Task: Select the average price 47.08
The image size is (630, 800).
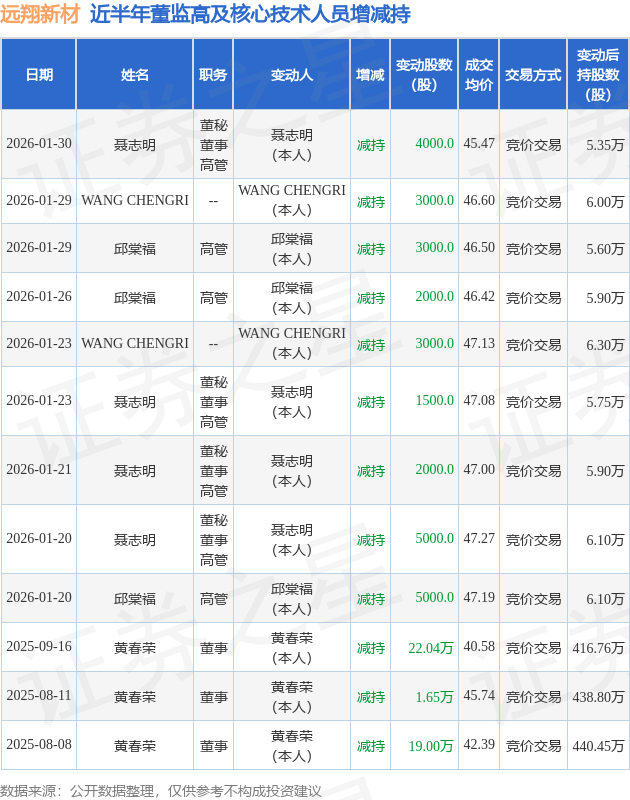Action: point(479,401)
